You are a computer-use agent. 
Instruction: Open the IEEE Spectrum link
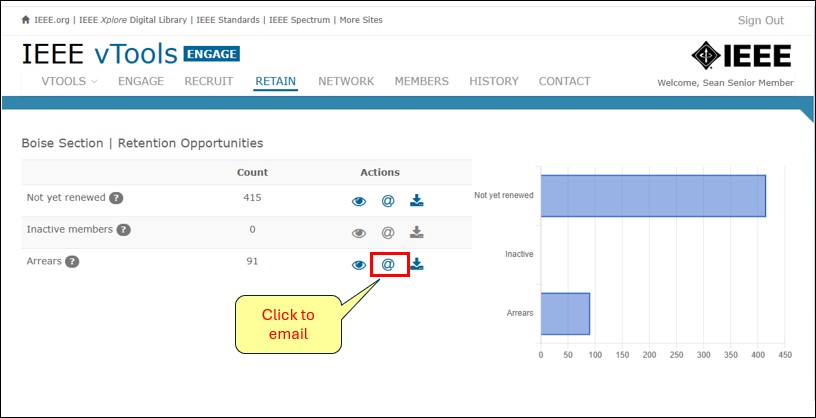point(299,20)
